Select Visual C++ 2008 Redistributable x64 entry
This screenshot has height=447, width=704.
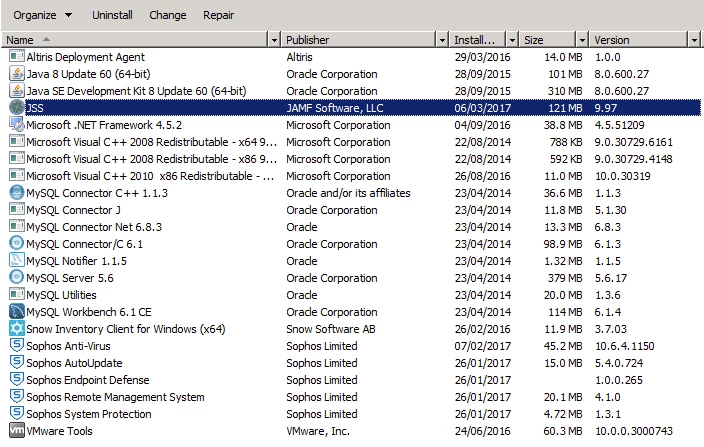click(x=152, y=142)
